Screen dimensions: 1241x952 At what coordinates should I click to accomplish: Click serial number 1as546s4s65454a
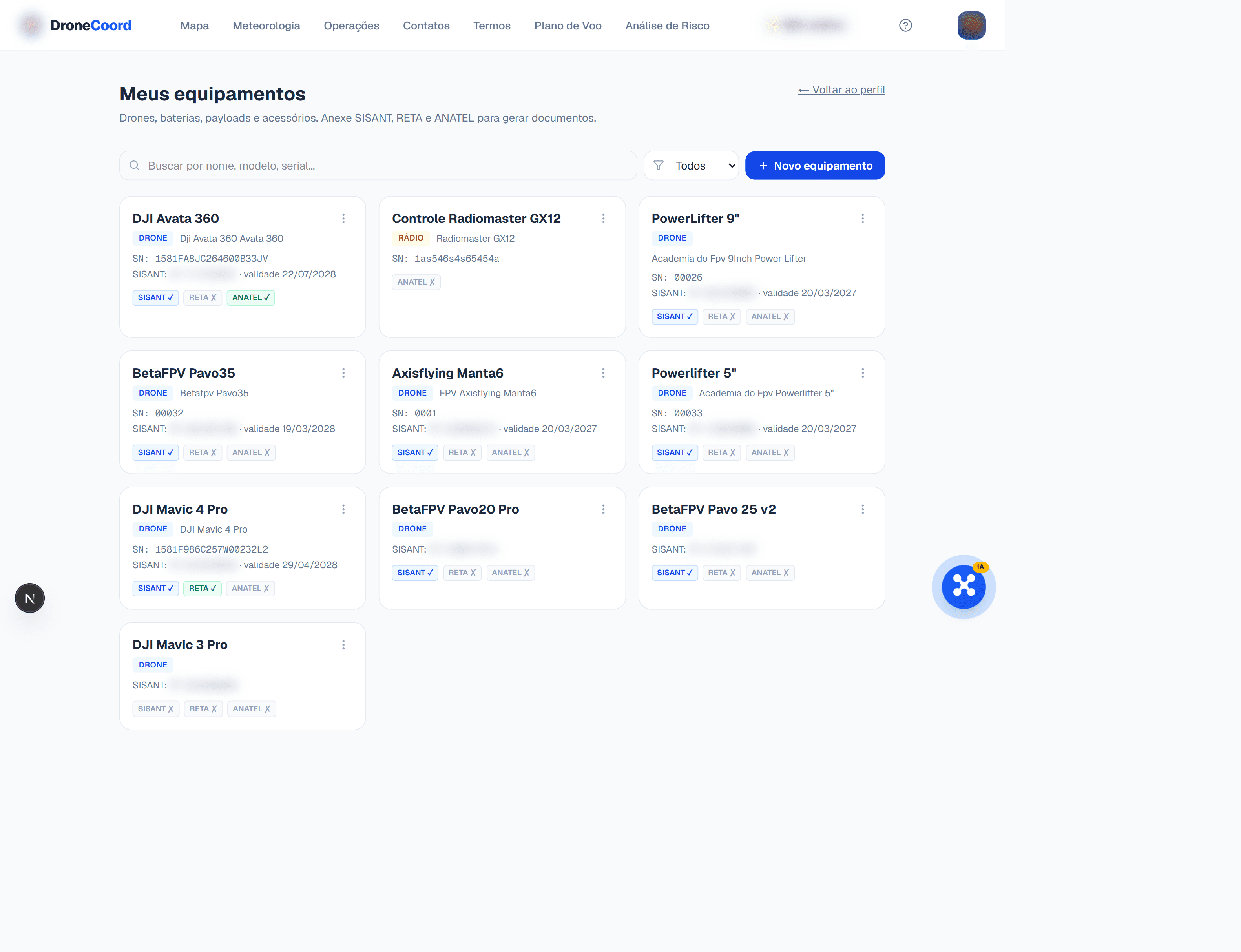pos(457,259)
